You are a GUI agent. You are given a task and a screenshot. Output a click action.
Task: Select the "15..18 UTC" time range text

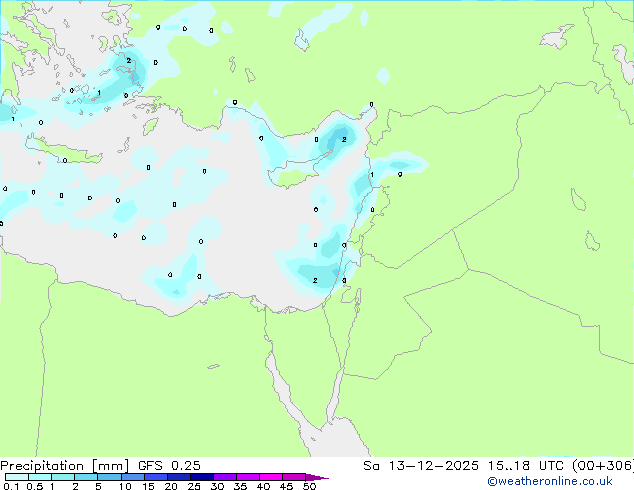[525, 466]
